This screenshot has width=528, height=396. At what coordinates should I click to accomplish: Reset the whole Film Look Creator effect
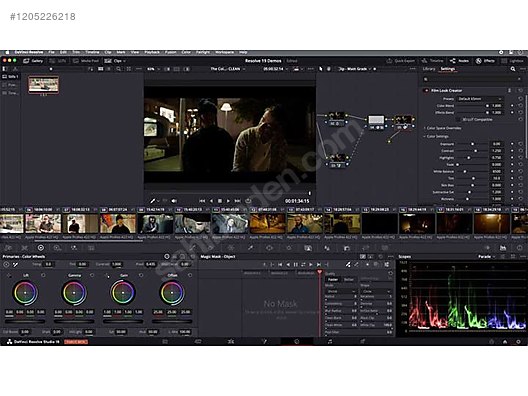pos(521,91)
